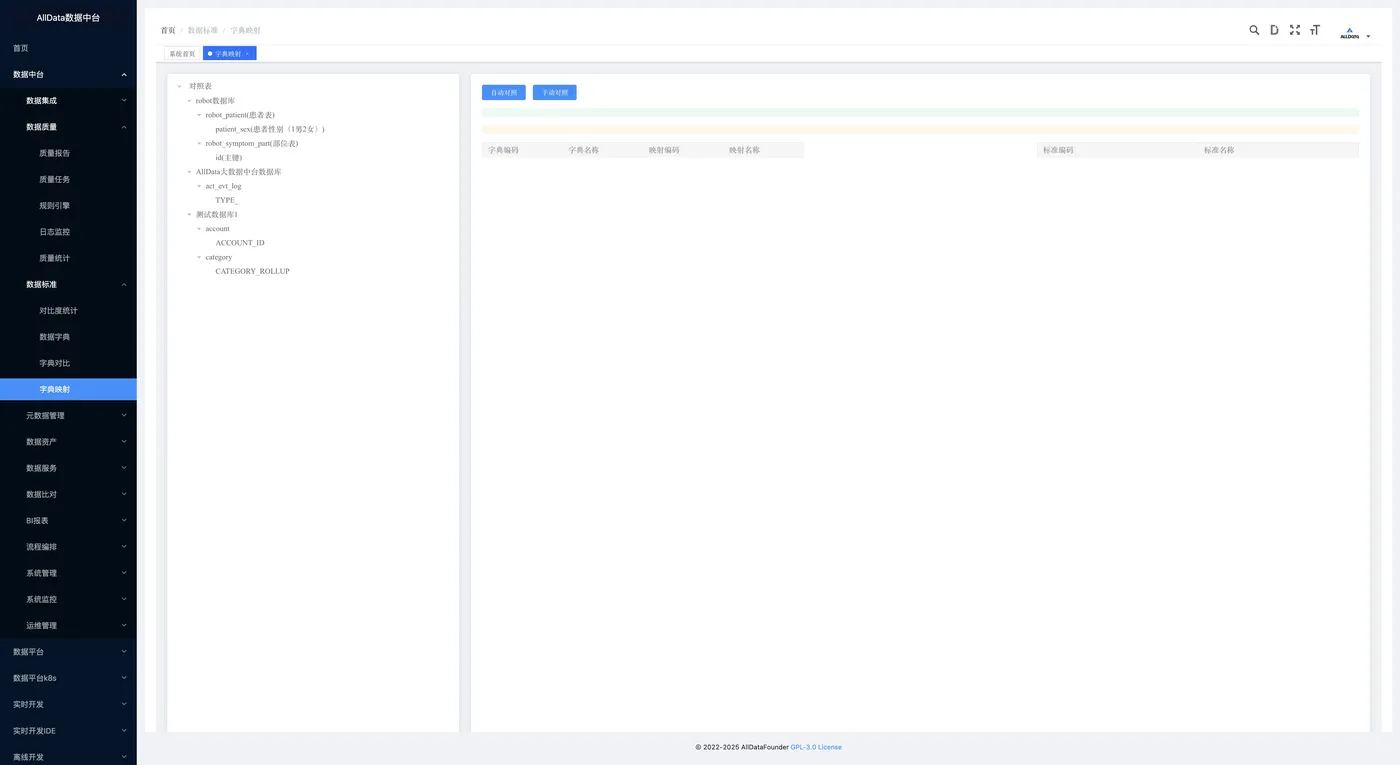Collapse the robot_symptom_part(部位表) tree arrow
The width and height of the screenshot is (1400, 765).
point(199,144)
